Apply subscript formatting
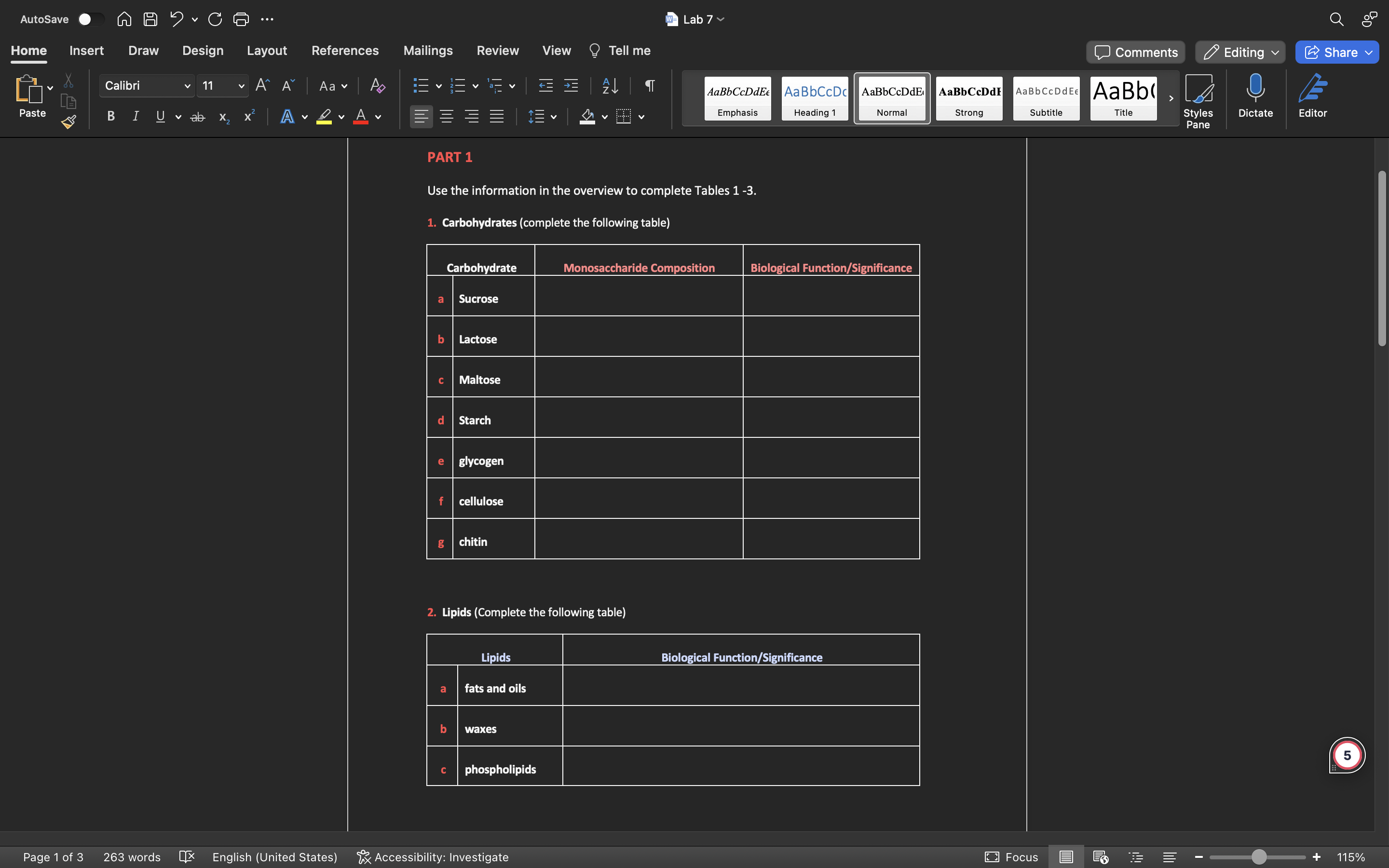Image resolution: width=1389 pixels, height=868 pixels. pyautogui.click(x=223, y=118)
